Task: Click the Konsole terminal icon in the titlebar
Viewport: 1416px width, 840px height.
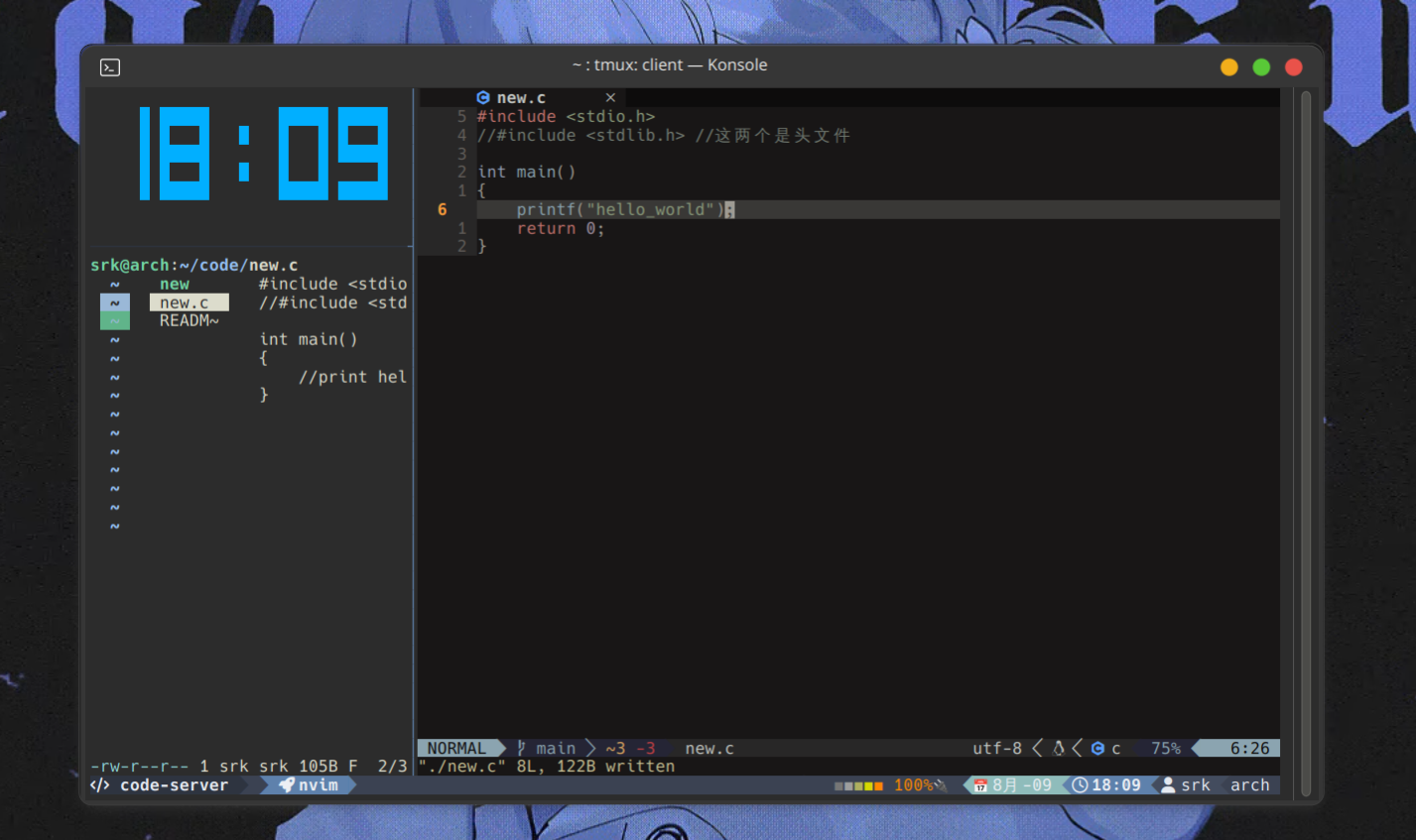Action: coord(109,66)
